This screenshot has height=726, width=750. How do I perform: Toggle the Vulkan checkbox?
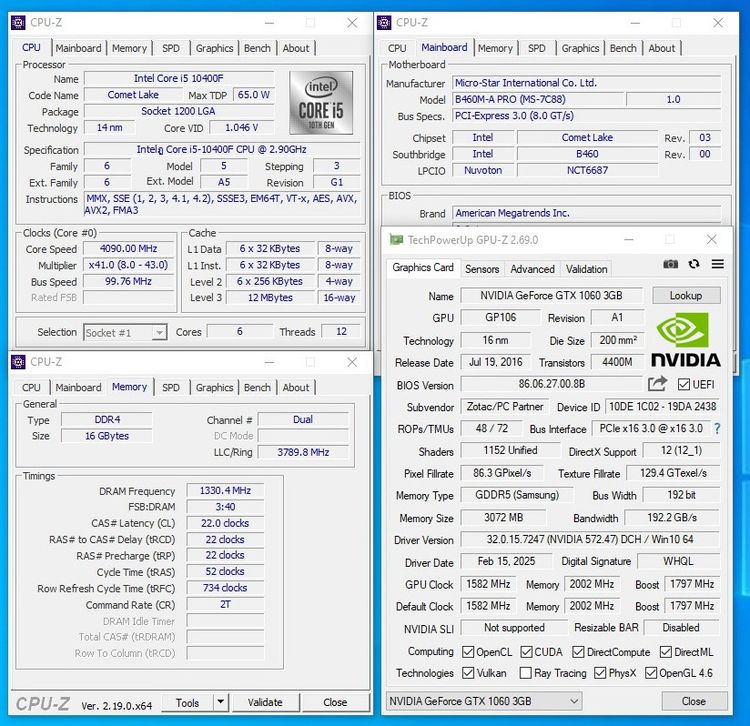pyautogui.click(x=468, y=673)
